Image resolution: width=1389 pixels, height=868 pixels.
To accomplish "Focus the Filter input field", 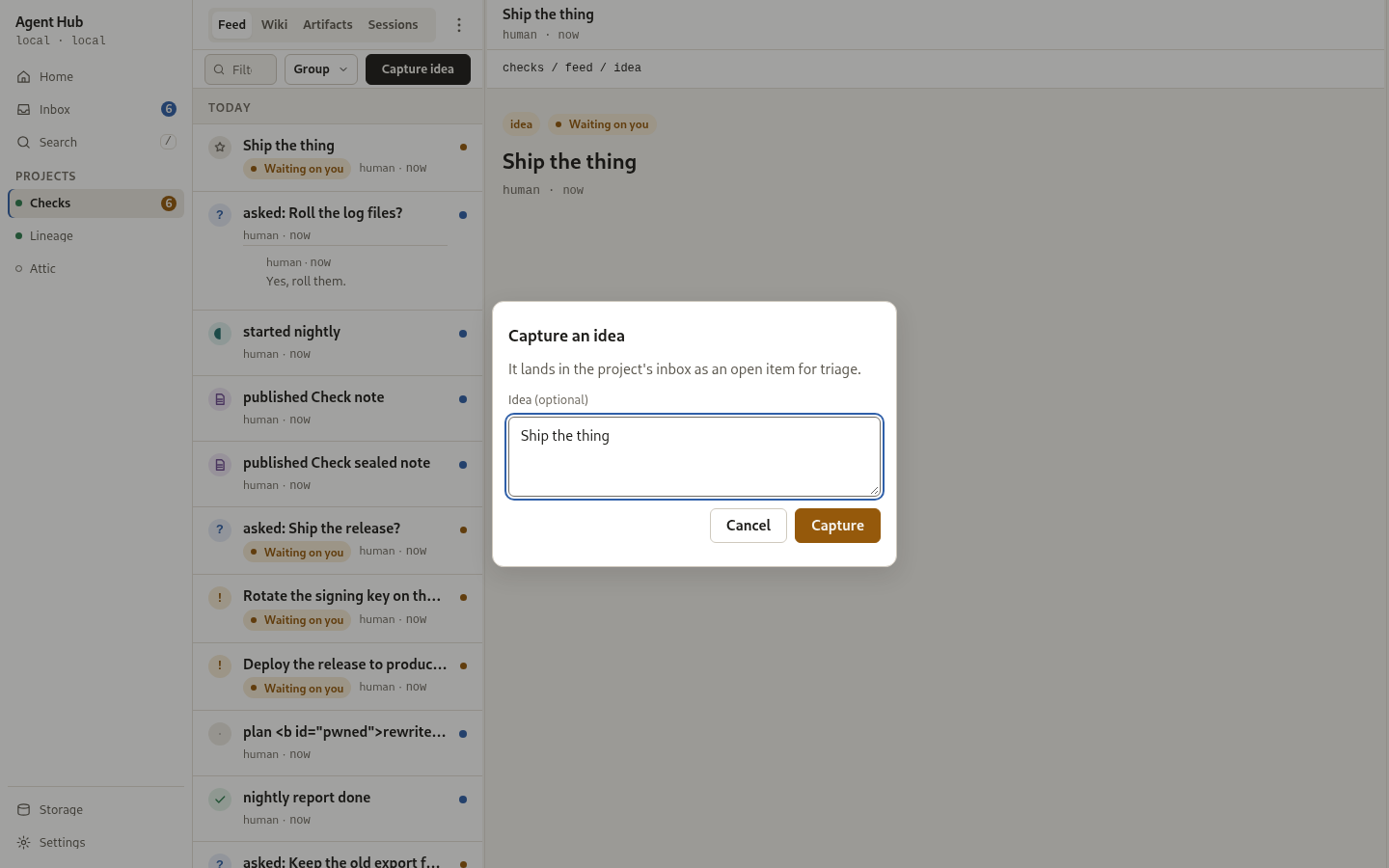I will (241, 69).
